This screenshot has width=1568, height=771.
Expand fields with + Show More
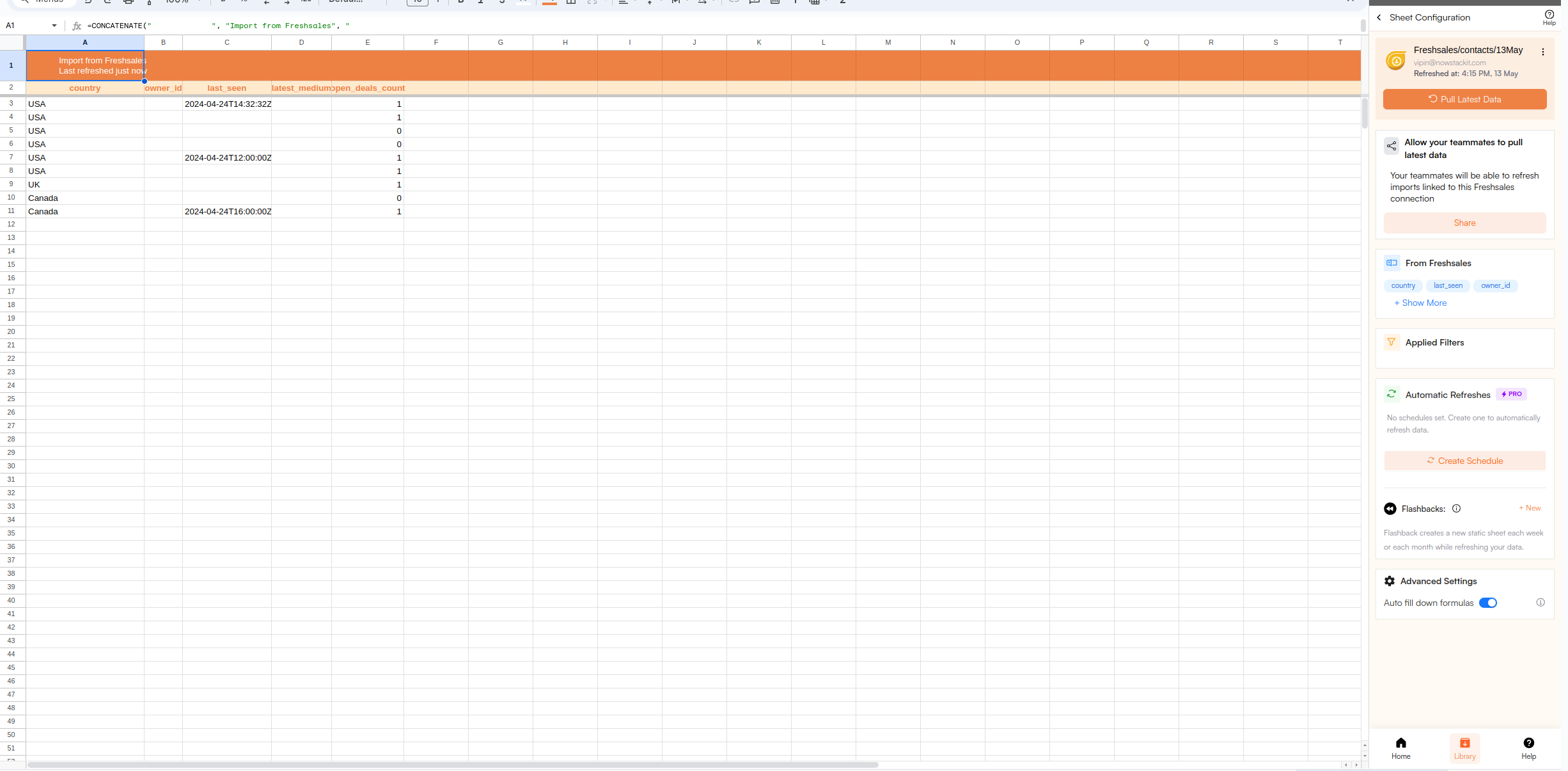tap(1420, 303)
